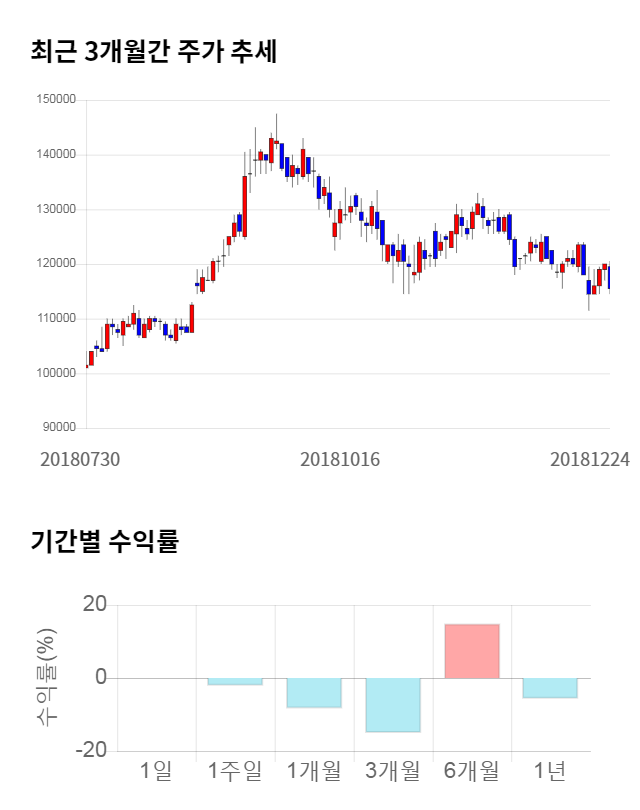The height and width of the screenshot is (810, 640).
Task: Click the 20181224 date label
Action: (590, 459)
